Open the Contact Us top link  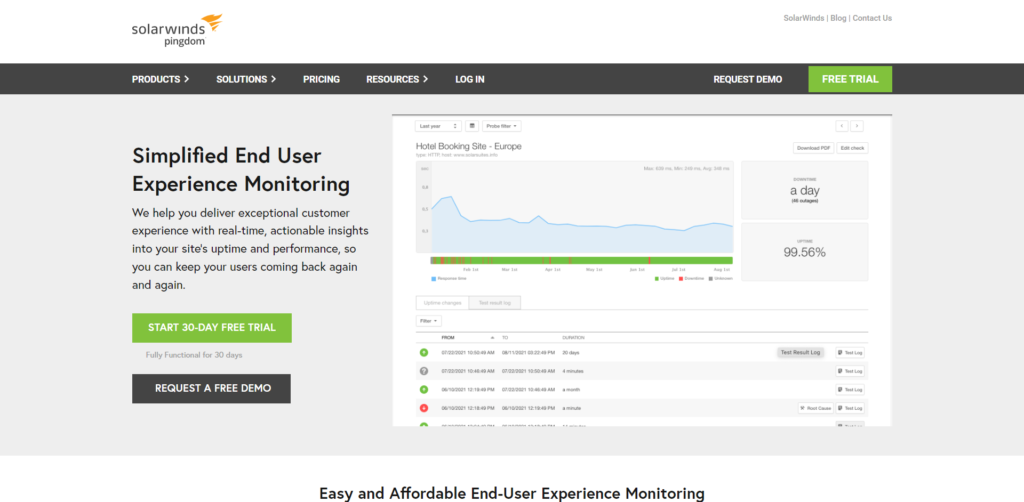(872, 18)
